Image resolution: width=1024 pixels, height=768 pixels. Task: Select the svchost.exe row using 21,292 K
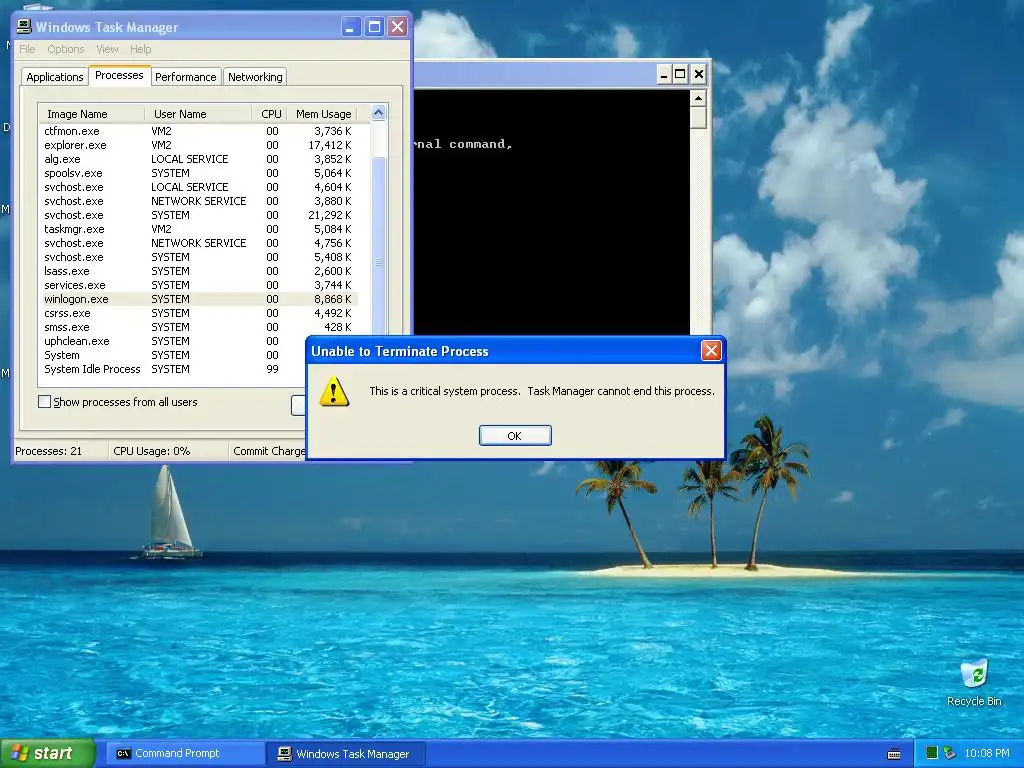(x=198, y=216)
